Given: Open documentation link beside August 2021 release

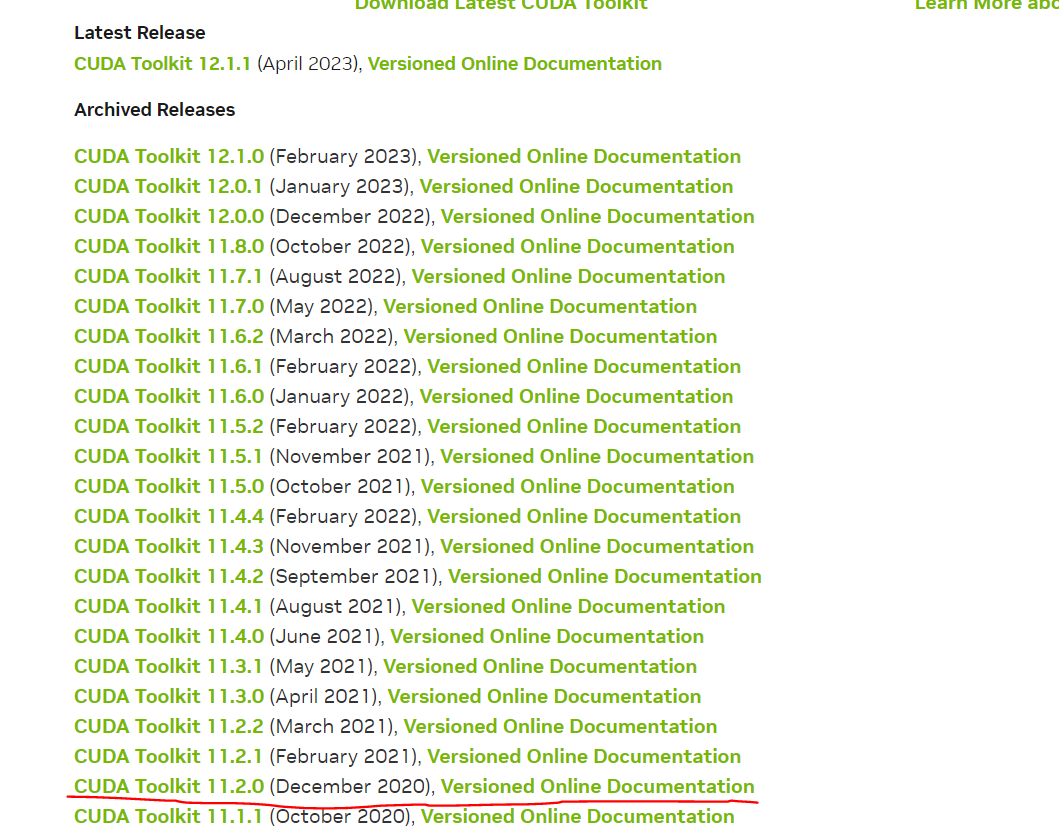Looking at the screenshot, I should (569, 606).
